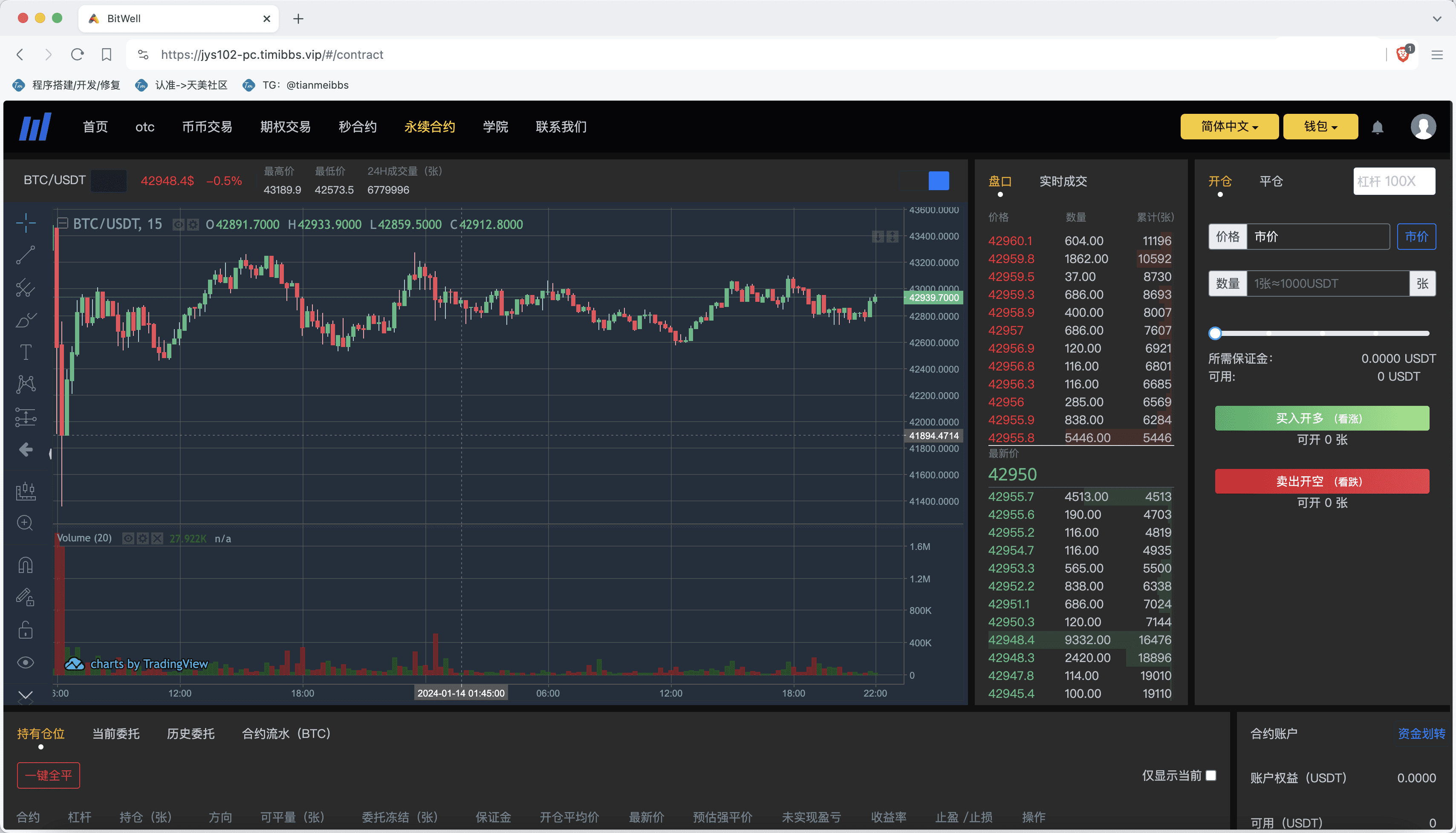Screen dimensions: 1456x833
Task: Select the trend line drawing tool
Action: [26, 255]
